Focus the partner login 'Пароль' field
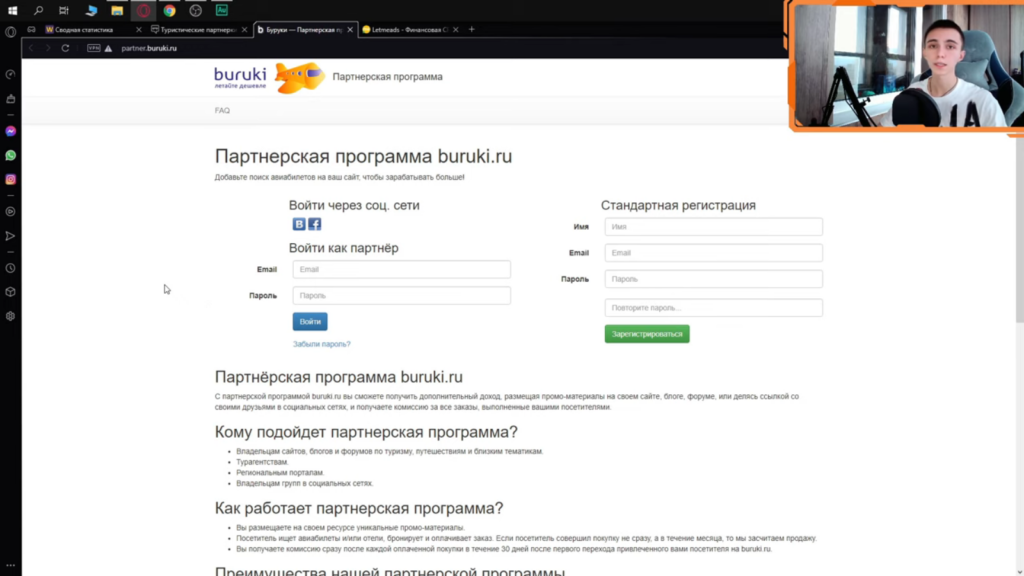This screenshot has height=576, width=1024. (x=402, y=295)
